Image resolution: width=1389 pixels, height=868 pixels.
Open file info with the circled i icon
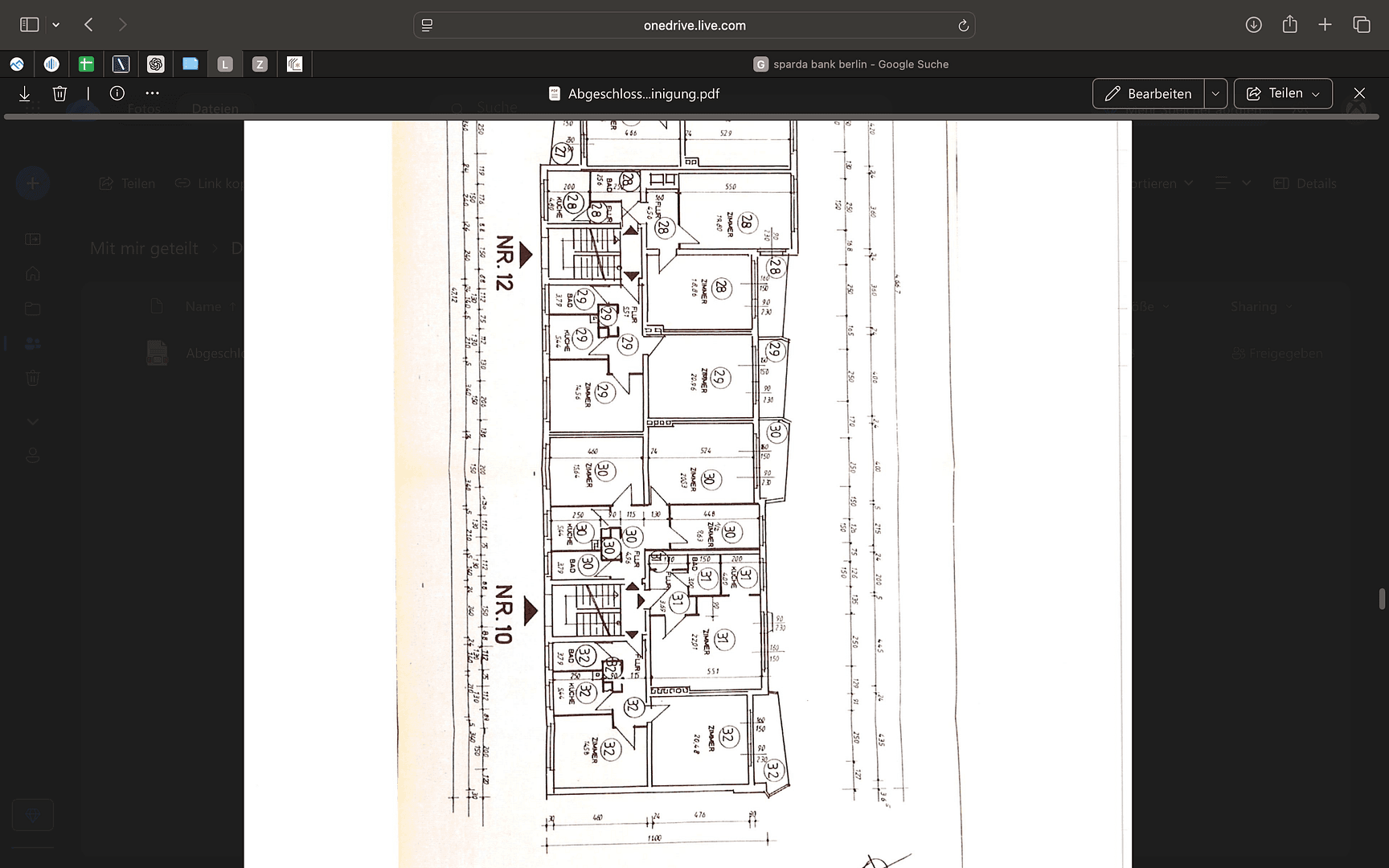(117, 93)
